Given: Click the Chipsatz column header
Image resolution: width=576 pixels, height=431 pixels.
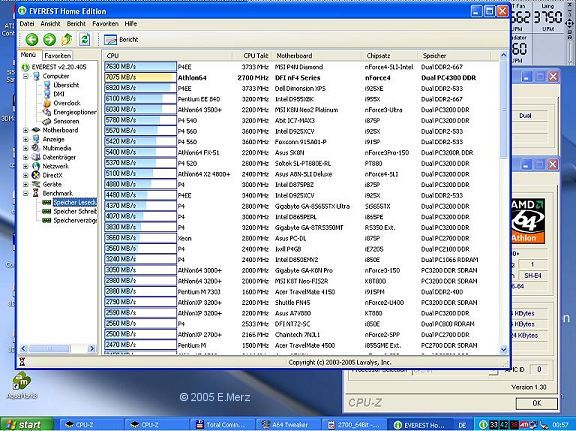Looking at the screenshot, I should [x=390, y=55].
